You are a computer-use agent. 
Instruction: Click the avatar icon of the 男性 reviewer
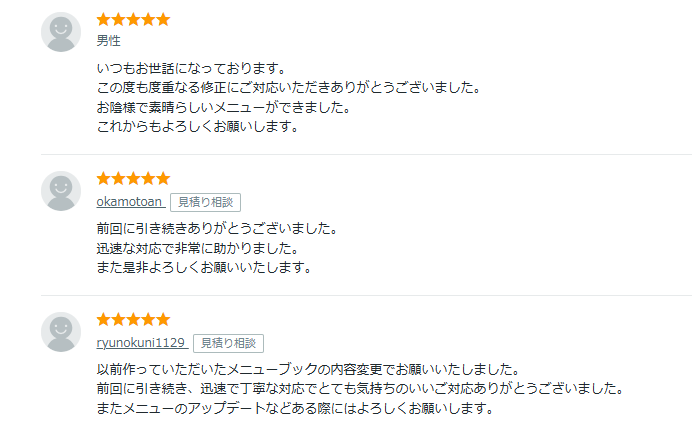click(x=61, y=32)
